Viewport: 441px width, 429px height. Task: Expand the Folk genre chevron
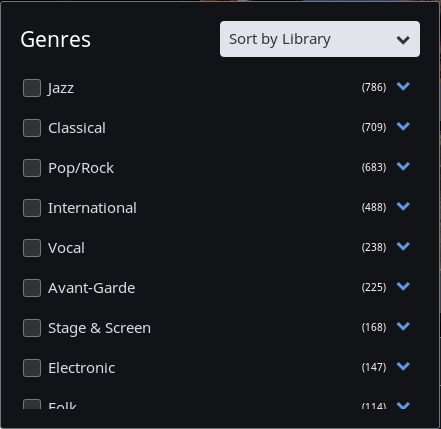tap(403, 405)
